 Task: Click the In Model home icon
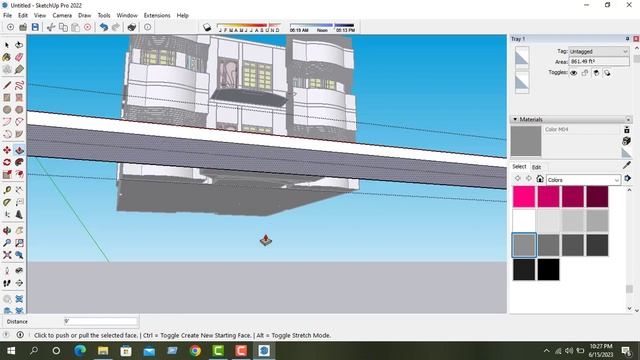click(540, 179)
